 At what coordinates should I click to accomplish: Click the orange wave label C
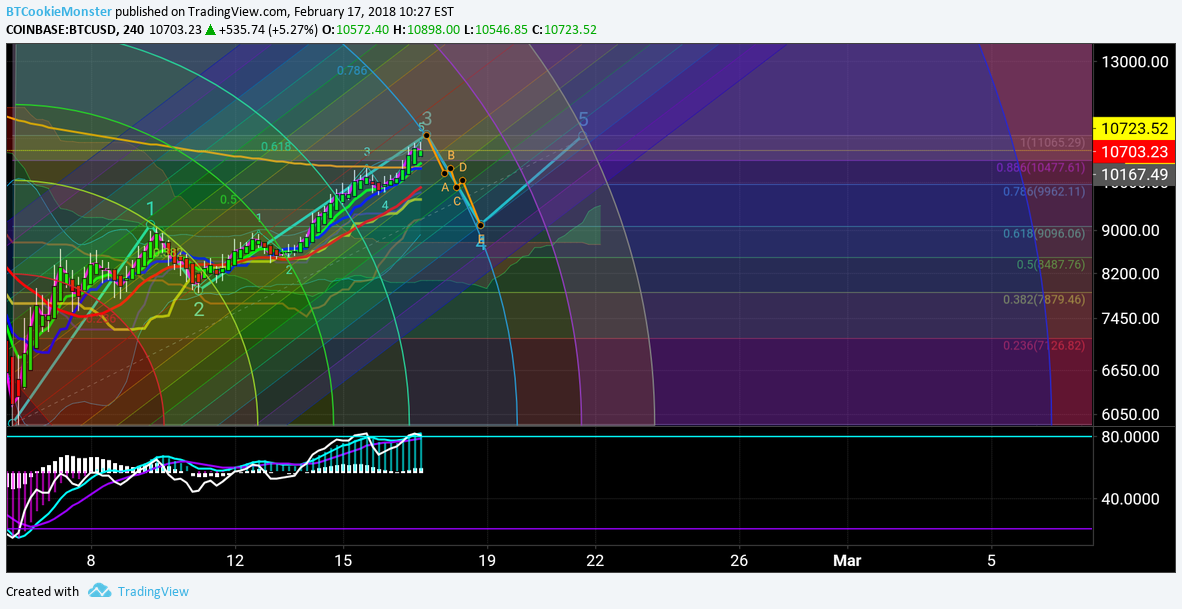coord(457,201)
